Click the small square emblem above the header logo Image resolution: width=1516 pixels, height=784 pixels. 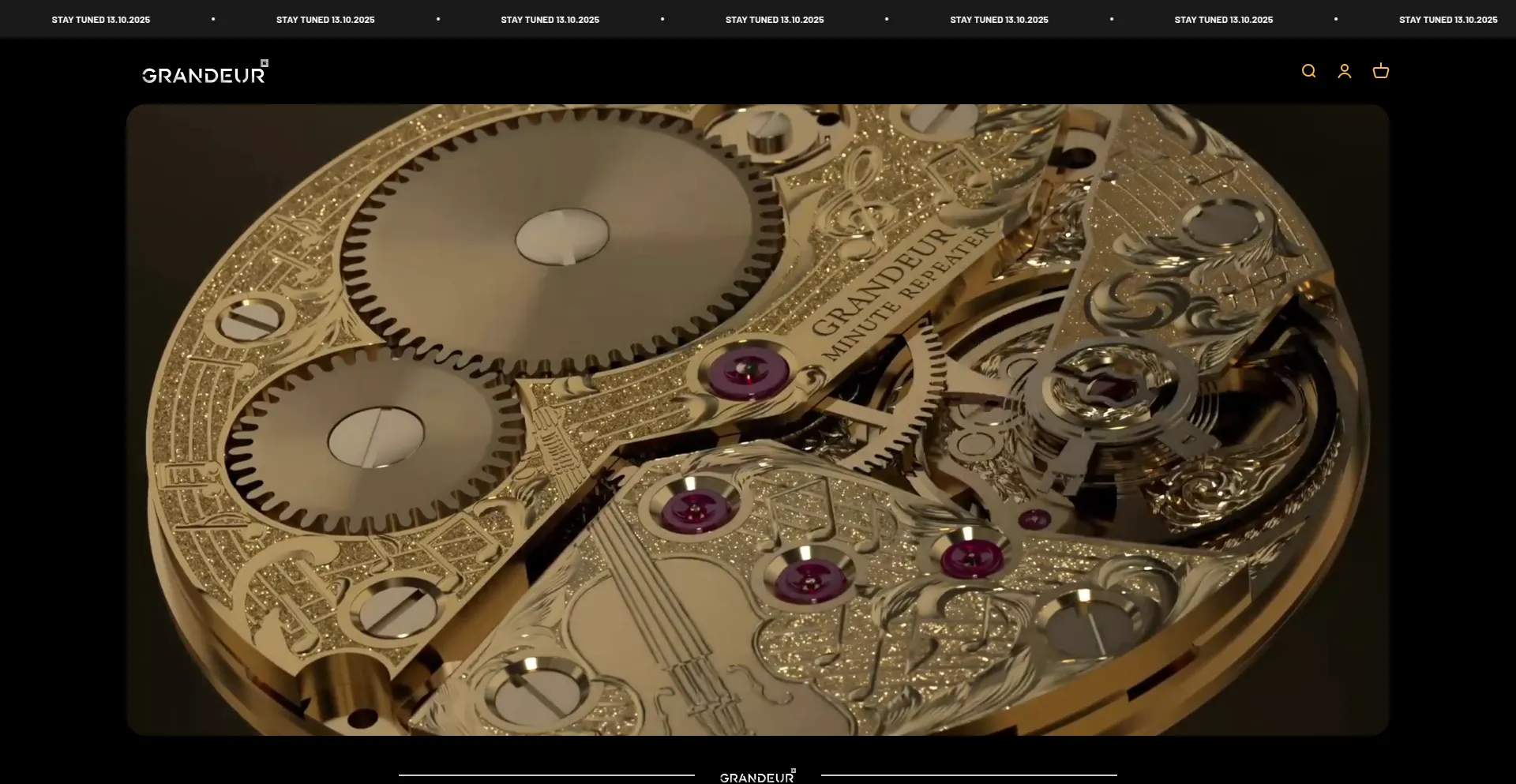(265, 63)
